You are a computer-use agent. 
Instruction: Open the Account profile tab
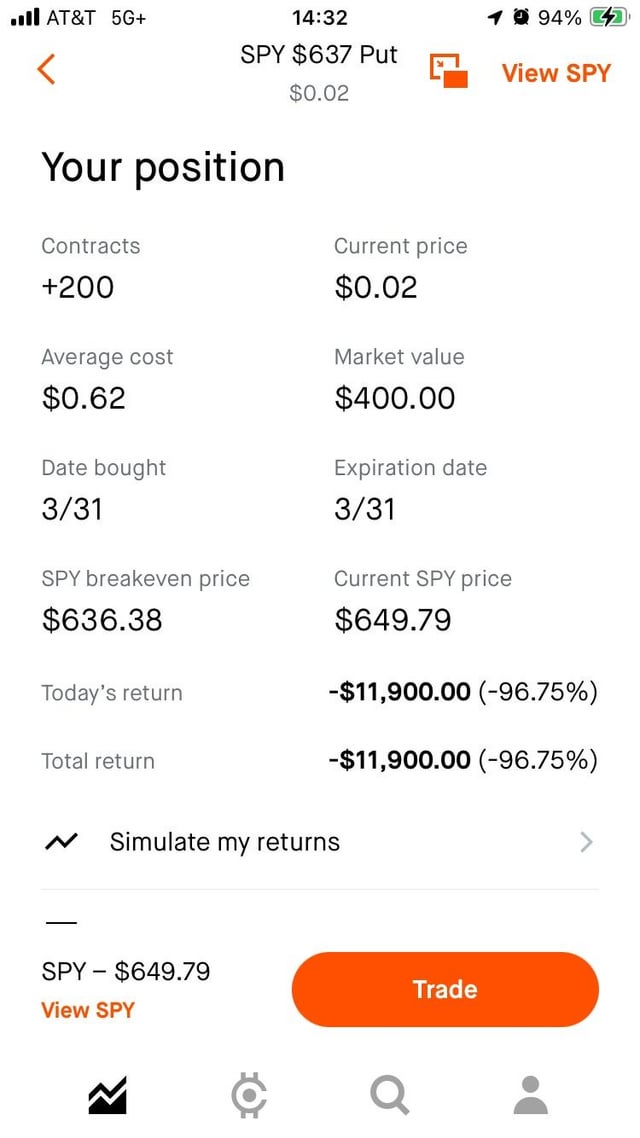click(x=530, y=1094)
